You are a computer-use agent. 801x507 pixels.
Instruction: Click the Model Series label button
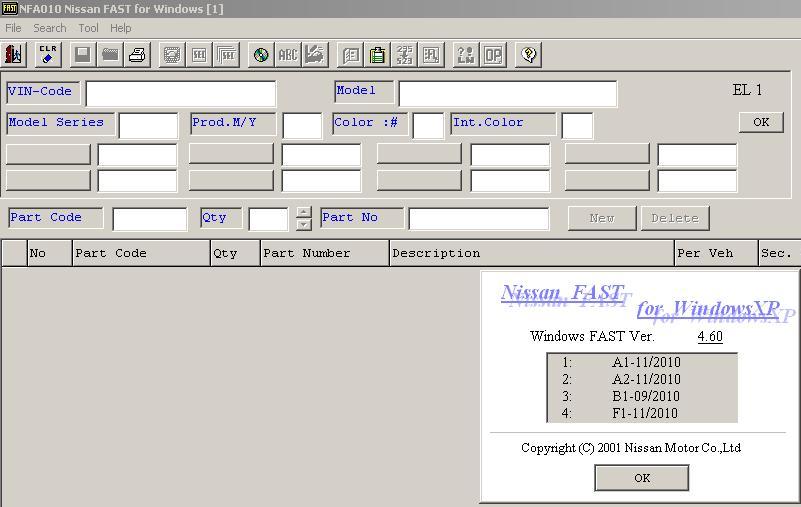(60, 123)
